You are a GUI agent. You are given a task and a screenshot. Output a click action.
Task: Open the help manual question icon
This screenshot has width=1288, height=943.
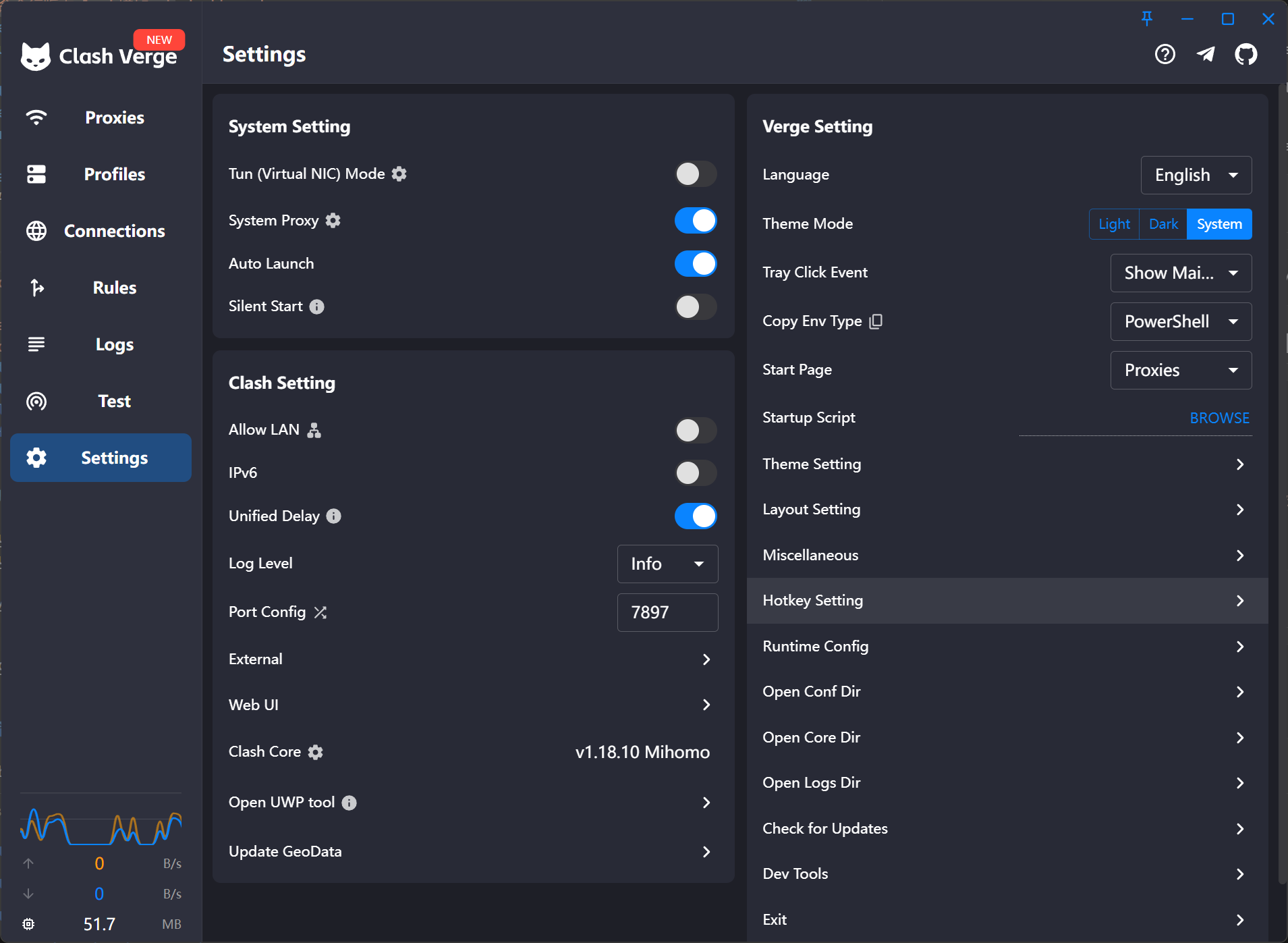coord(1165,54)
